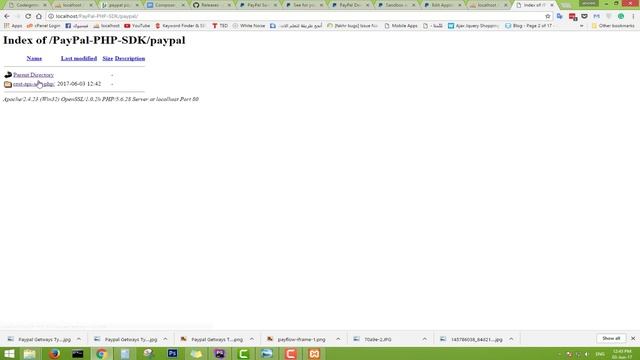Open the taskbar clock showing date and time
This screenshot has height=360, width=640.
(x=622, y=354)
